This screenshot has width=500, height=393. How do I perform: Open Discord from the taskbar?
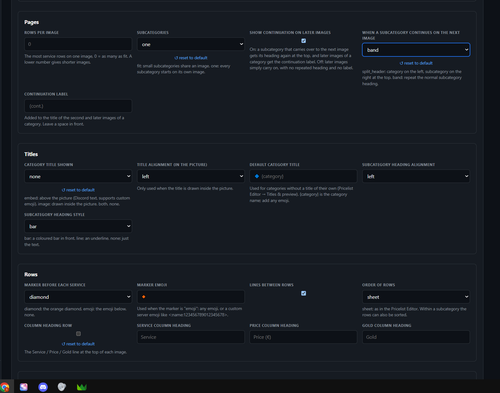pyautogui.click(x=43, y=387)
